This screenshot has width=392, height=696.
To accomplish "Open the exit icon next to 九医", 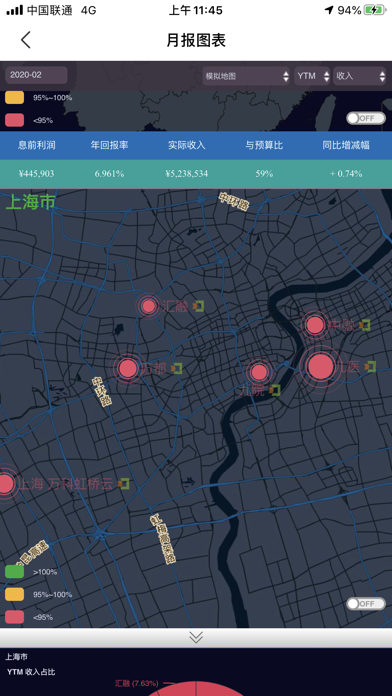I will pos(370,366).
